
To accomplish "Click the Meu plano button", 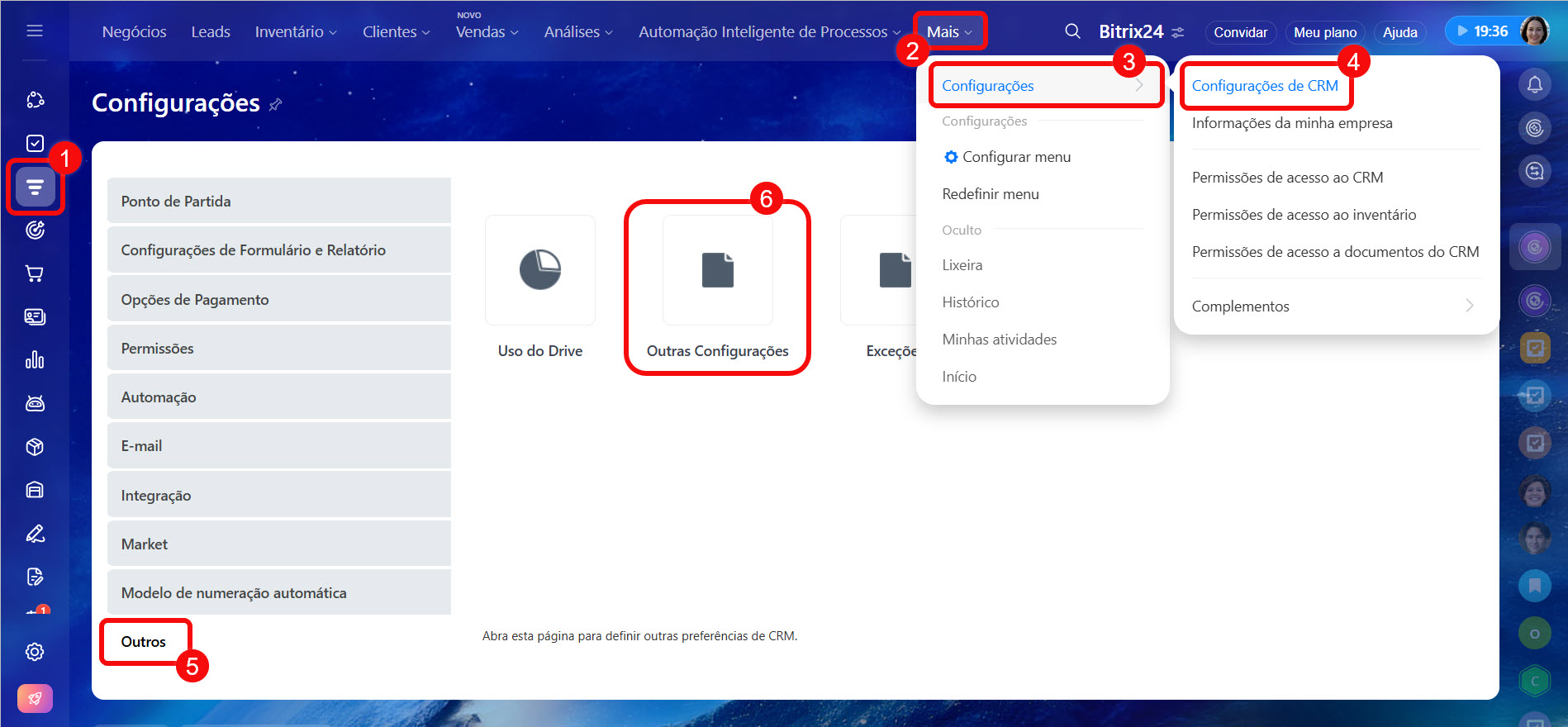I will point(1324,32).
